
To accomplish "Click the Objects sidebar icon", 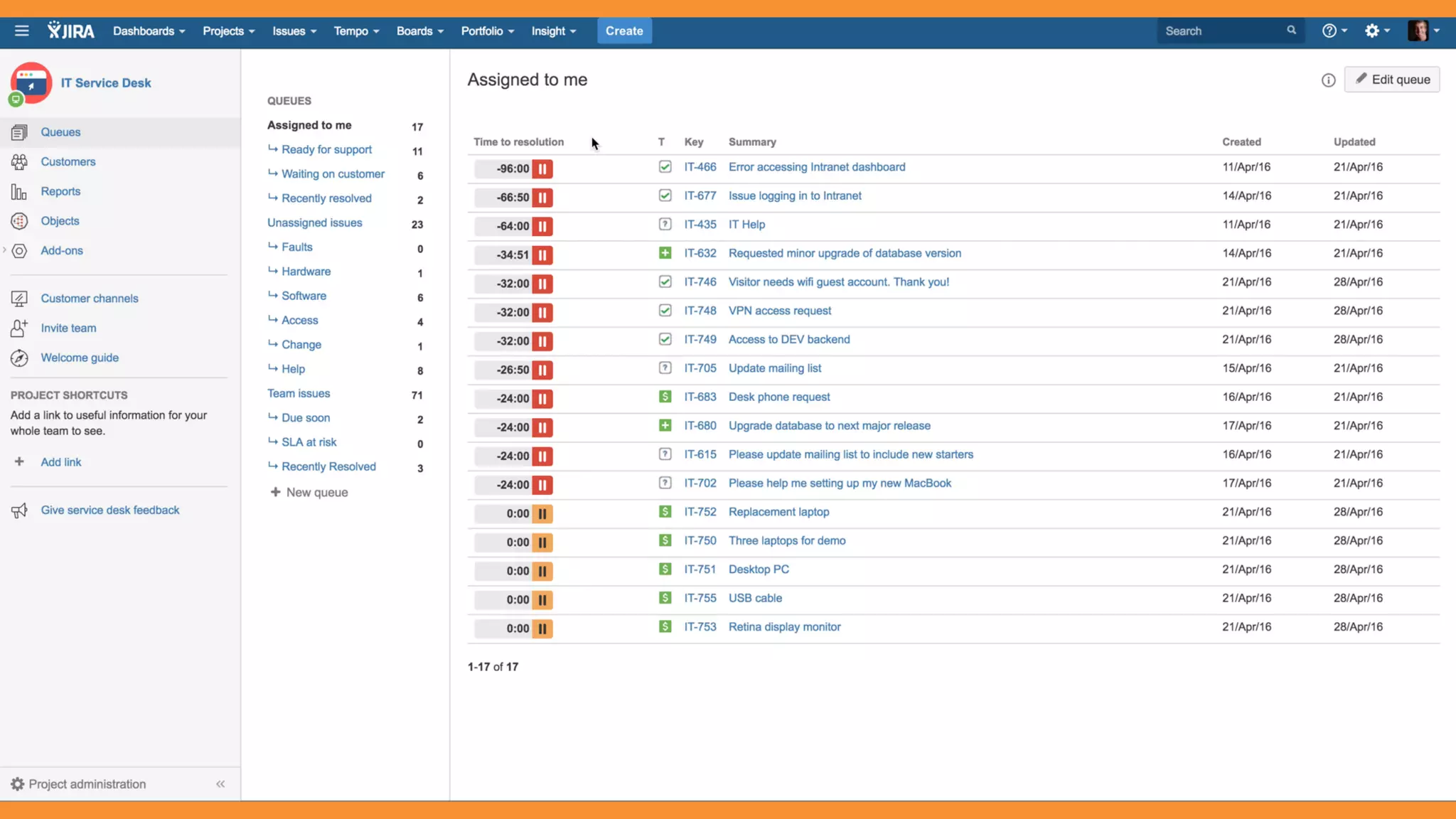I will click(19, 221).
